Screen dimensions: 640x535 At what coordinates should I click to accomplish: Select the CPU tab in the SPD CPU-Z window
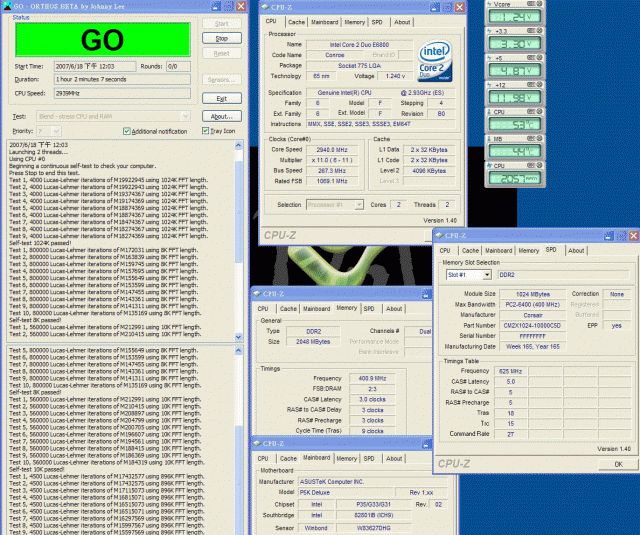point(445,251)
